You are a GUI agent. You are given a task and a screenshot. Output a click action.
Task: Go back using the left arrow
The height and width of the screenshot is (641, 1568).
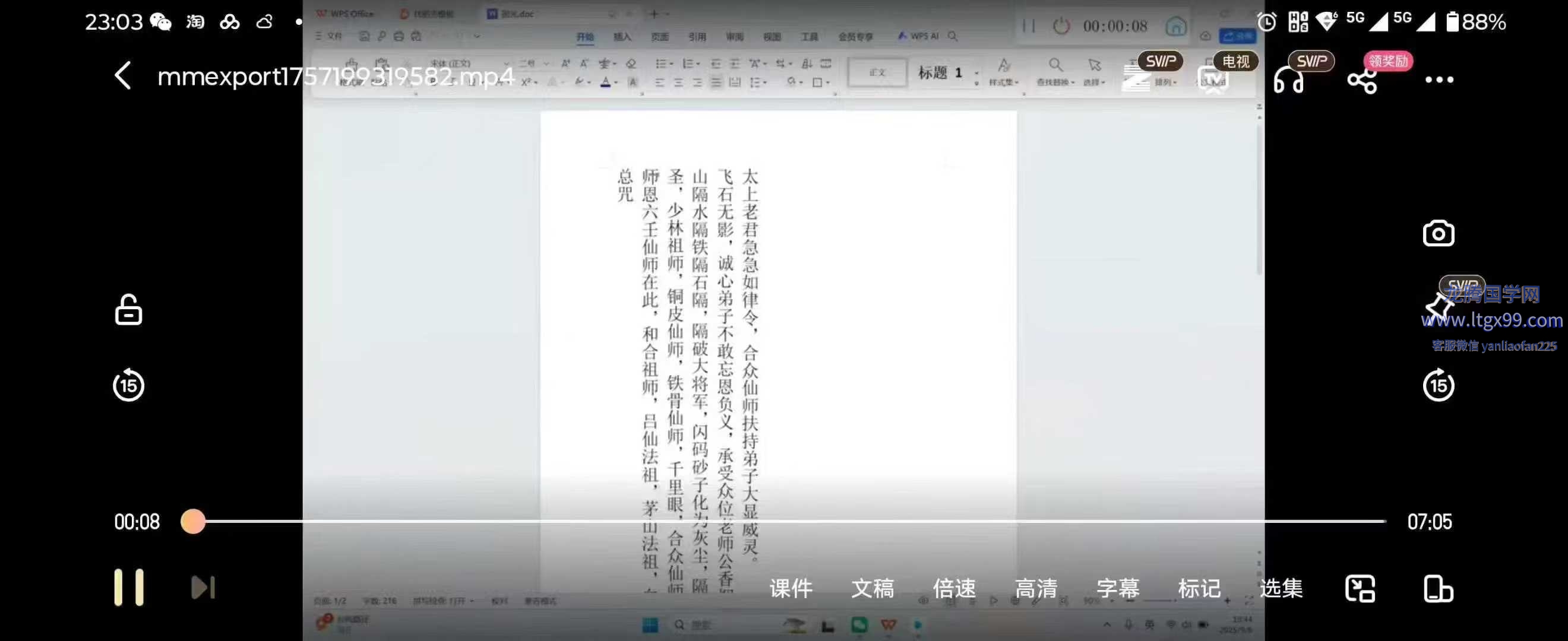tap(124, 77)
